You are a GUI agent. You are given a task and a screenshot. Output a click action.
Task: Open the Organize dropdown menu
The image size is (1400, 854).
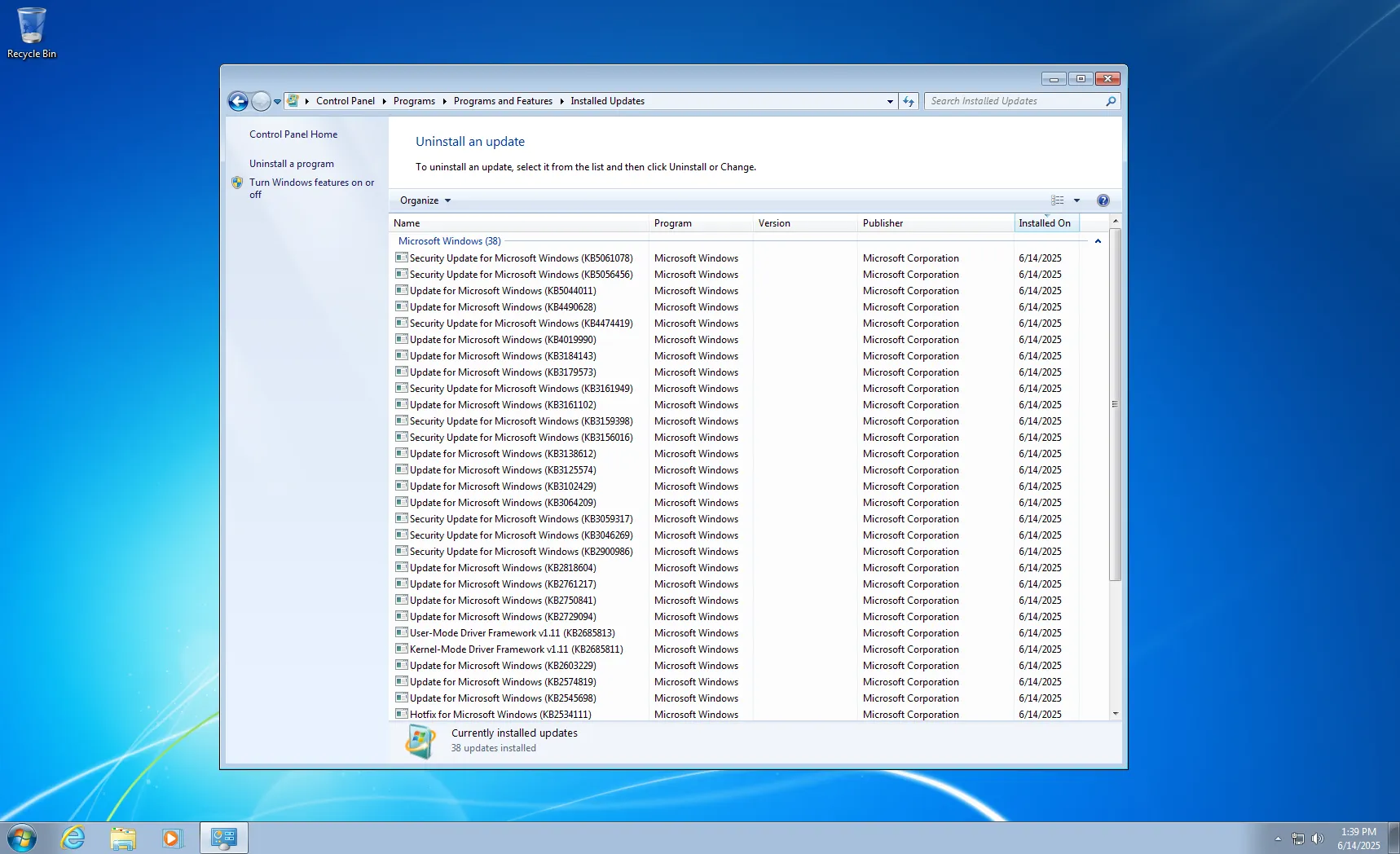(x=425, y=200)
